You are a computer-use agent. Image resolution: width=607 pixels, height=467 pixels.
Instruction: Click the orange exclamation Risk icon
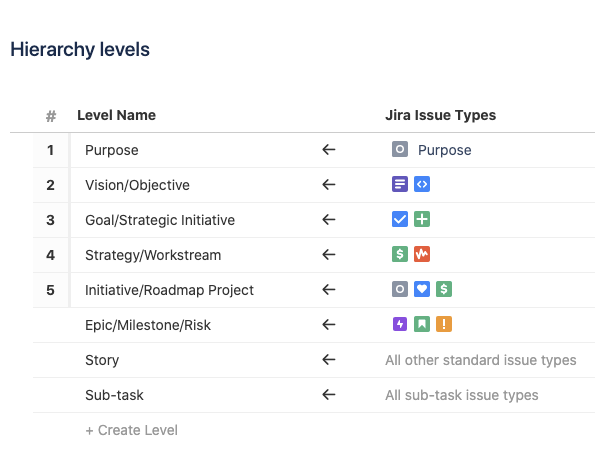444,325
